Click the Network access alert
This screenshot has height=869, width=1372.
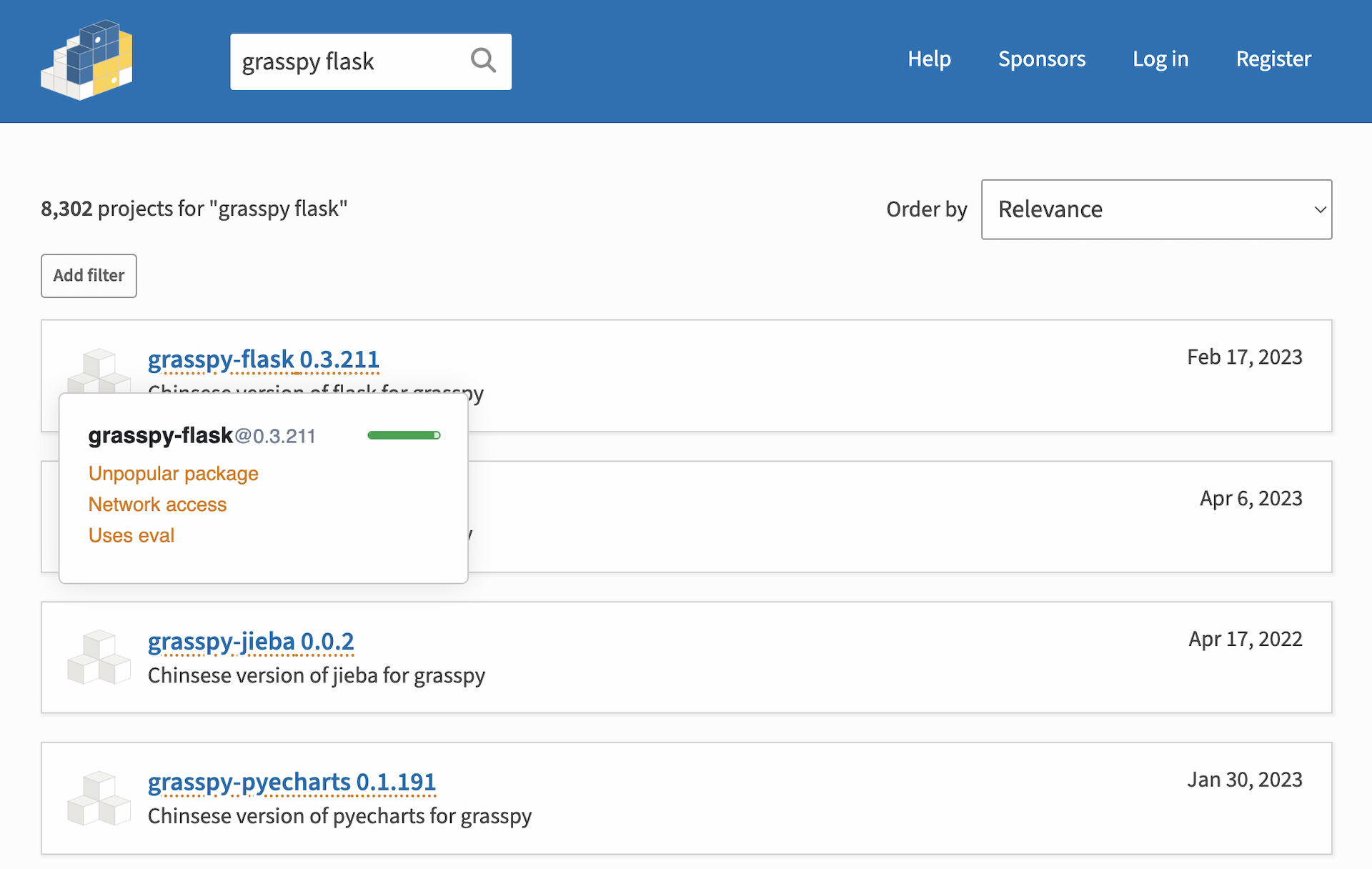[157, 505]
